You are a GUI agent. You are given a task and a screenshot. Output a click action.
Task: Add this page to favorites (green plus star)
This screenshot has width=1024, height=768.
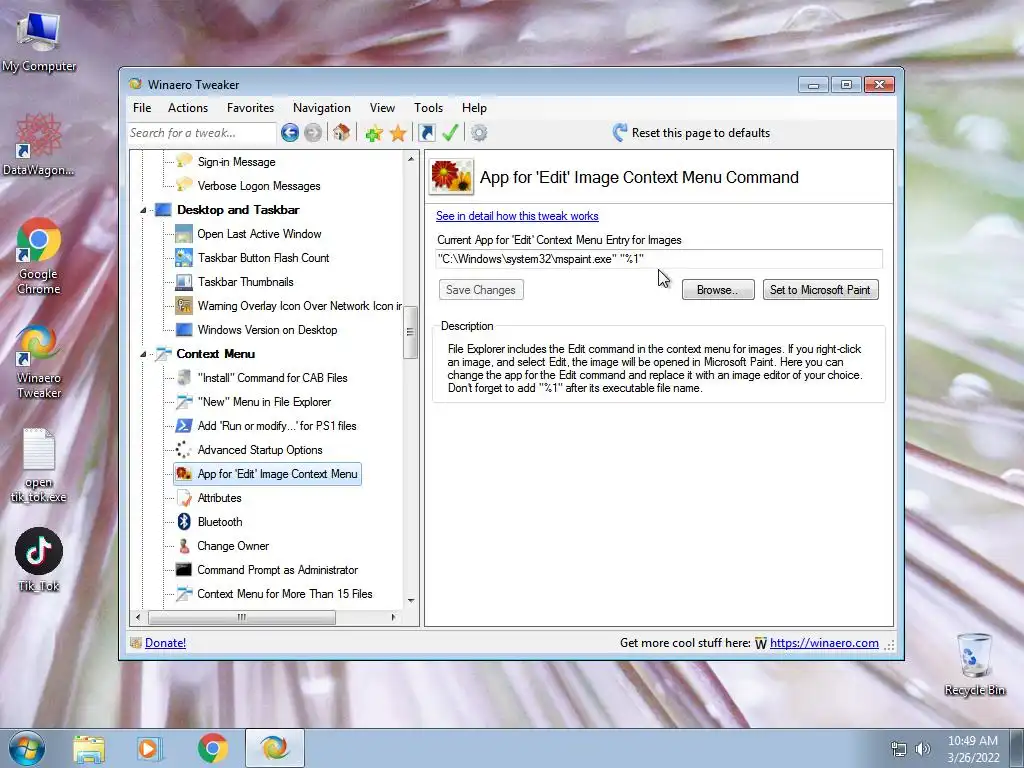[374, 134]
